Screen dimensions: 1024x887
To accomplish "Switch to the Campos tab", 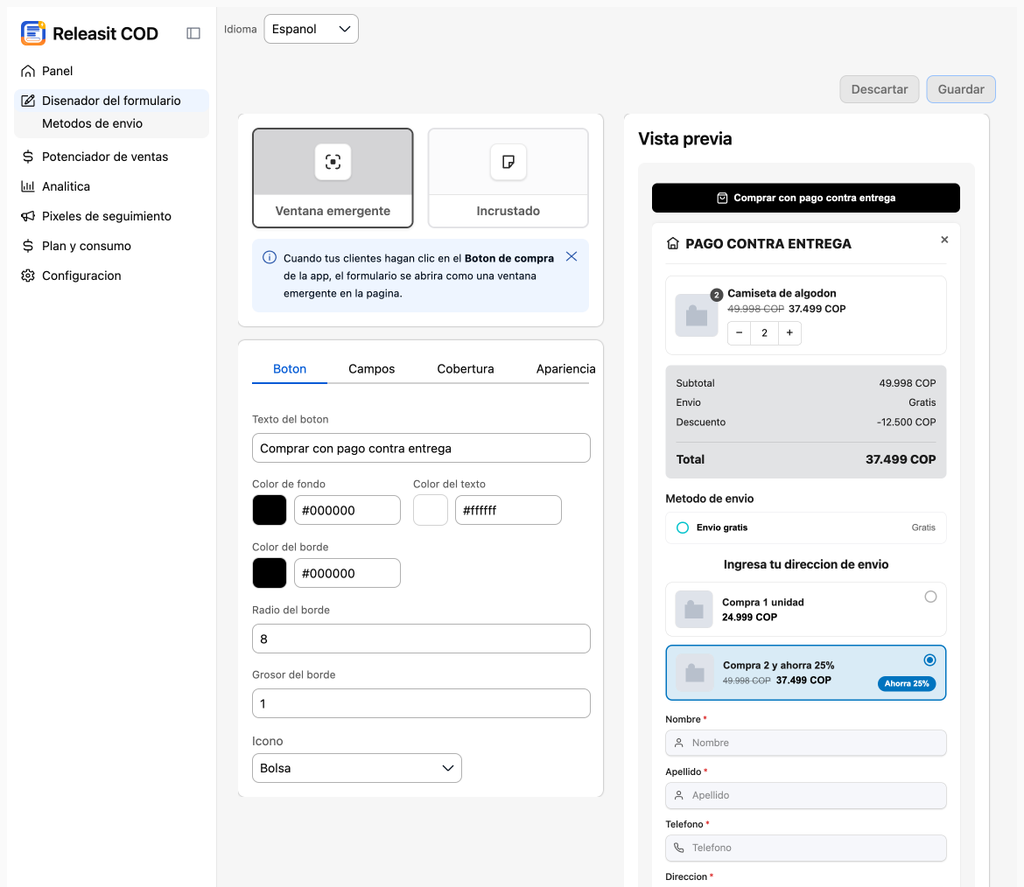I will (x=372, y=369).
